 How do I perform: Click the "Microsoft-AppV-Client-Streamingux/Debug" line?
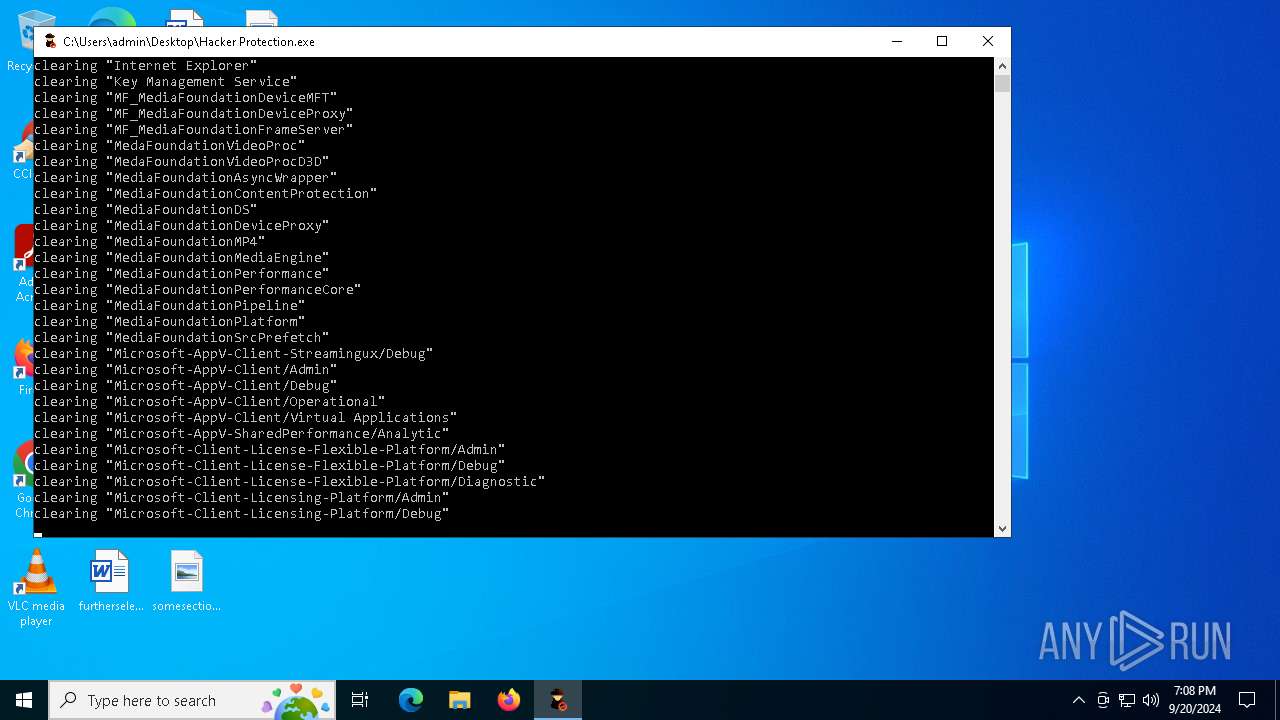click(234, 353)
